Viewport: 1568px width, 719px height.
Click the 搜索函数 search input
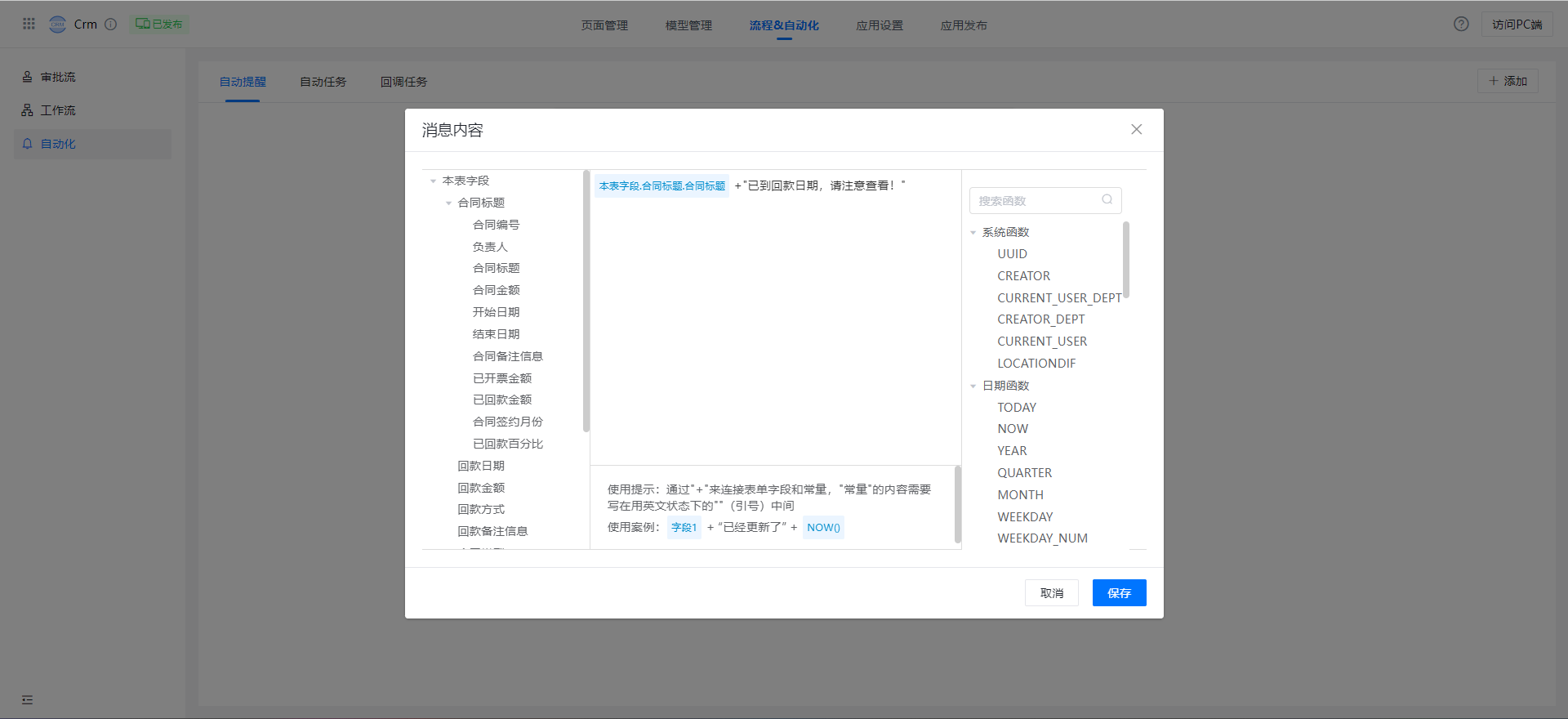pyautogui.click(x=1045, y=200)
